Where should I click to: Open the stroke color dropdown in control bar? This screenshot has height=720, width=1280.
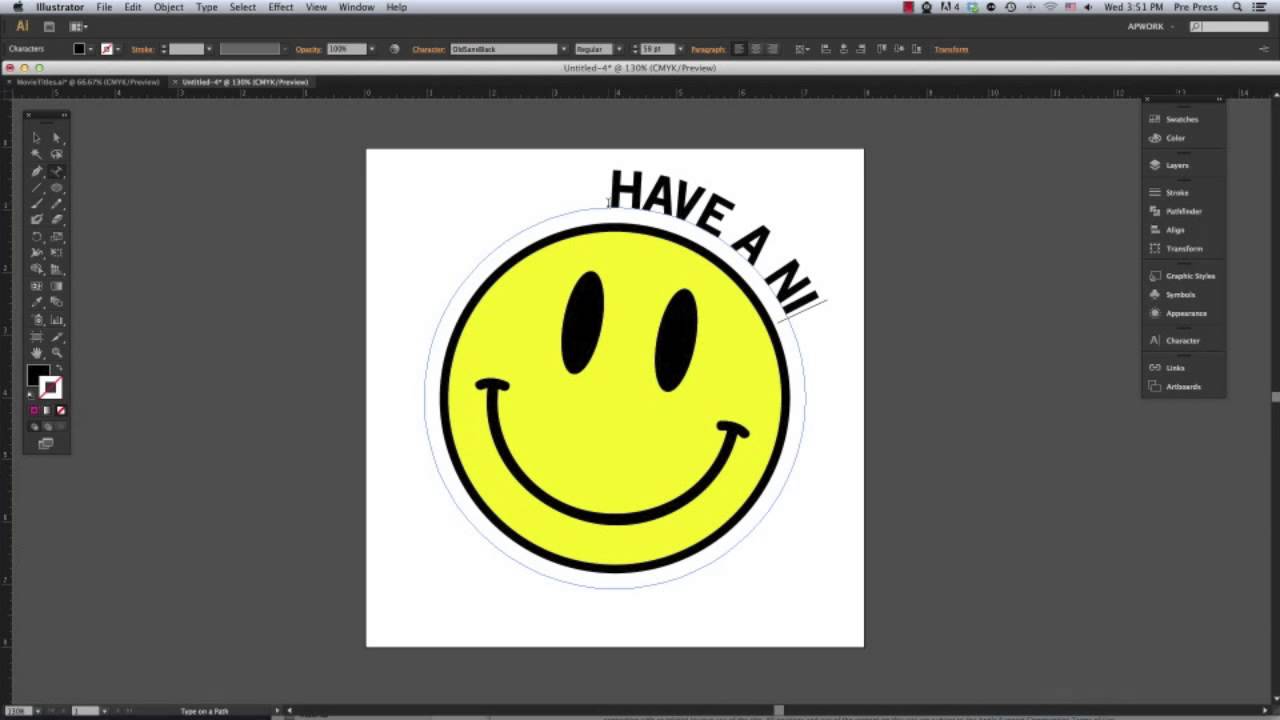pos(117,49)
